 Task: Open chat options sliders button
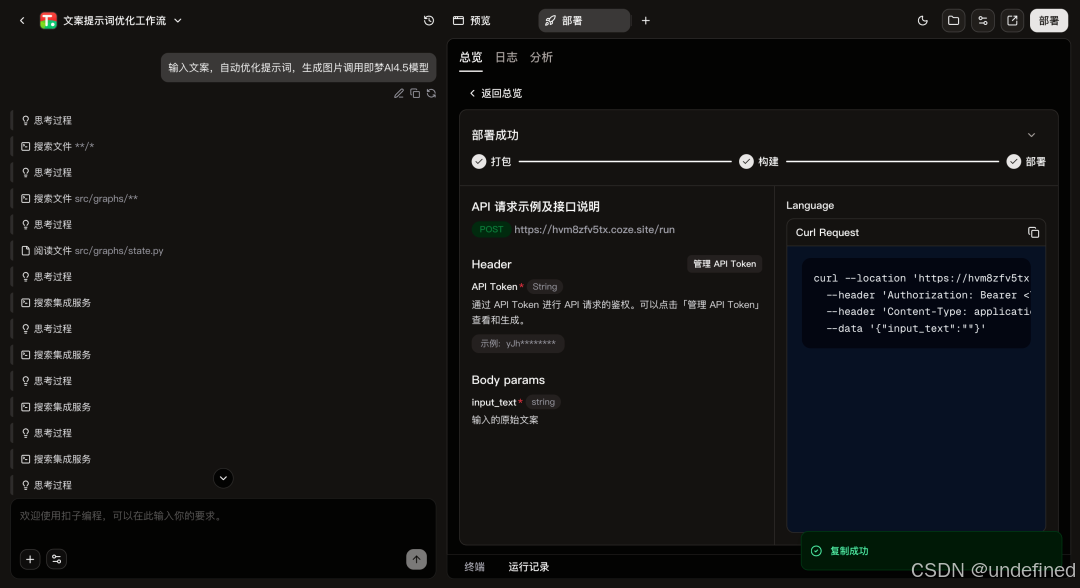coord(56,559)
